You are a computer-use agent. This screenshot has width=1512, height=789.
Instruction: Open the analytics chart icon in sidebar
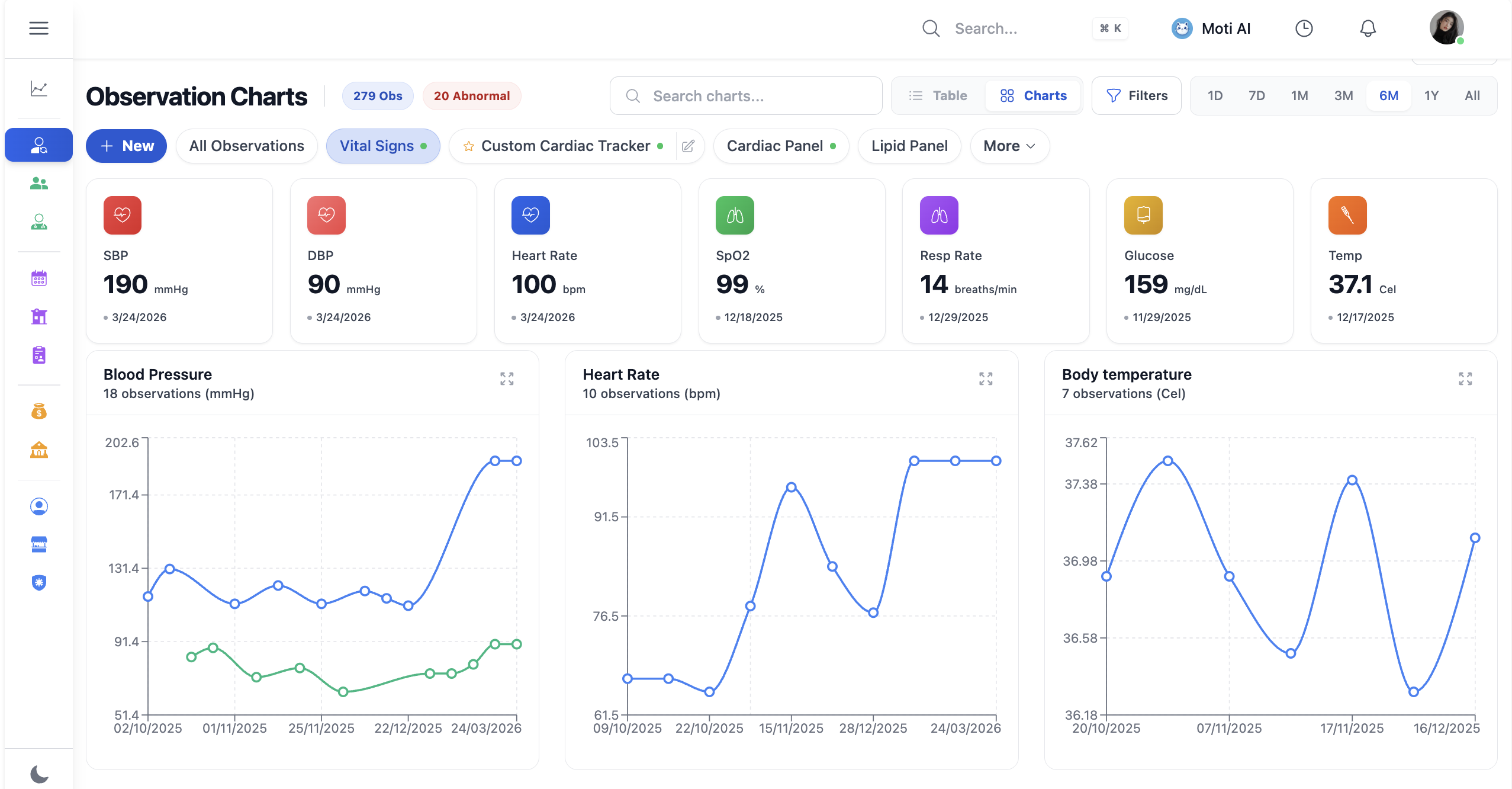click(x=38, y=89)
